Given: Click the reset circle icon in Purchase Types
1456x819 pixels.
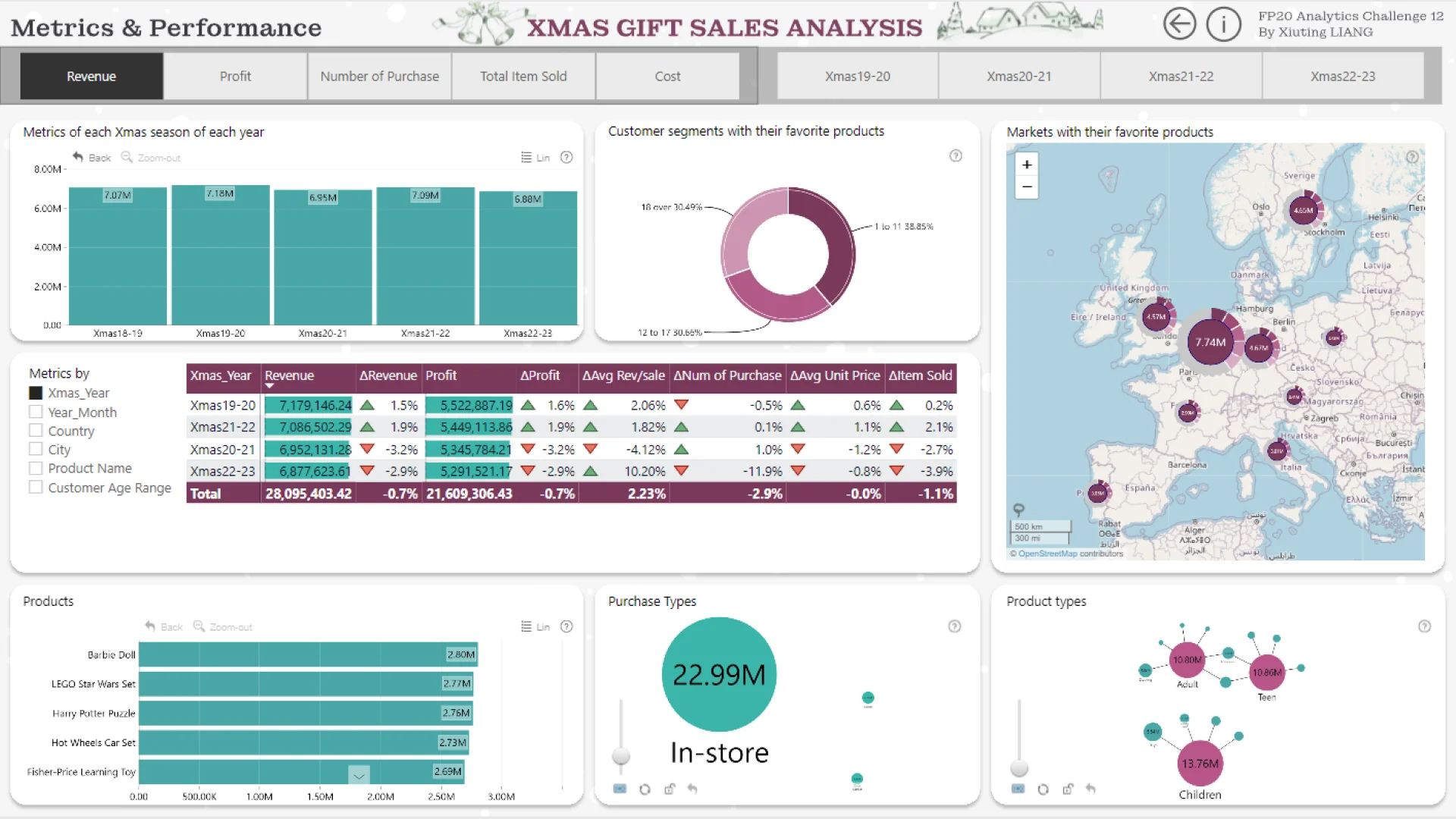Looking at the screenshot, I should 645,789.
